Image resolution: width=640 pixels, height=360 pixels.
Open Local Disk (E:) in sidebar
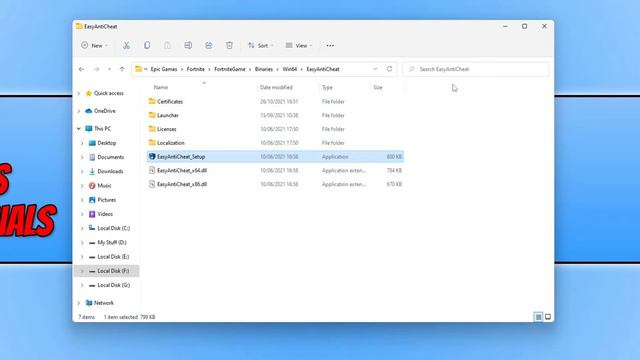113,257
